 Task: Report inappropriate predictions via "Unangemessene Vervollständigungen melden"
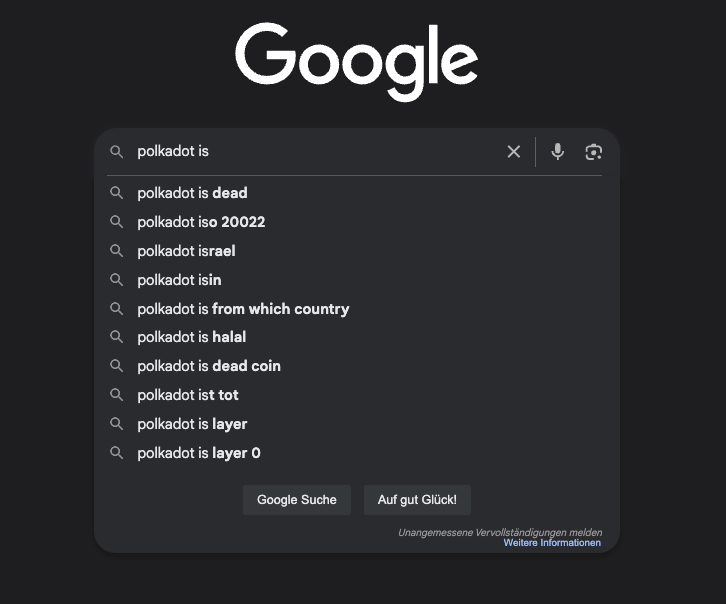click(500, 532)
